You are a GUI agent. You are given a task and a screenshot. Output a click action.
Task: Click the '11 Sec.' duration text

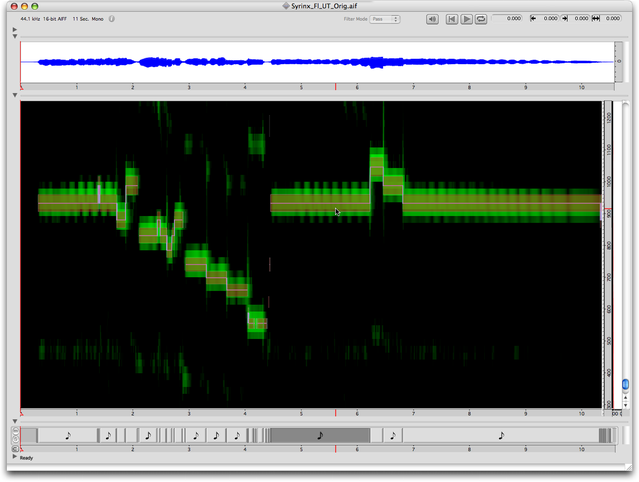[81, 19]
